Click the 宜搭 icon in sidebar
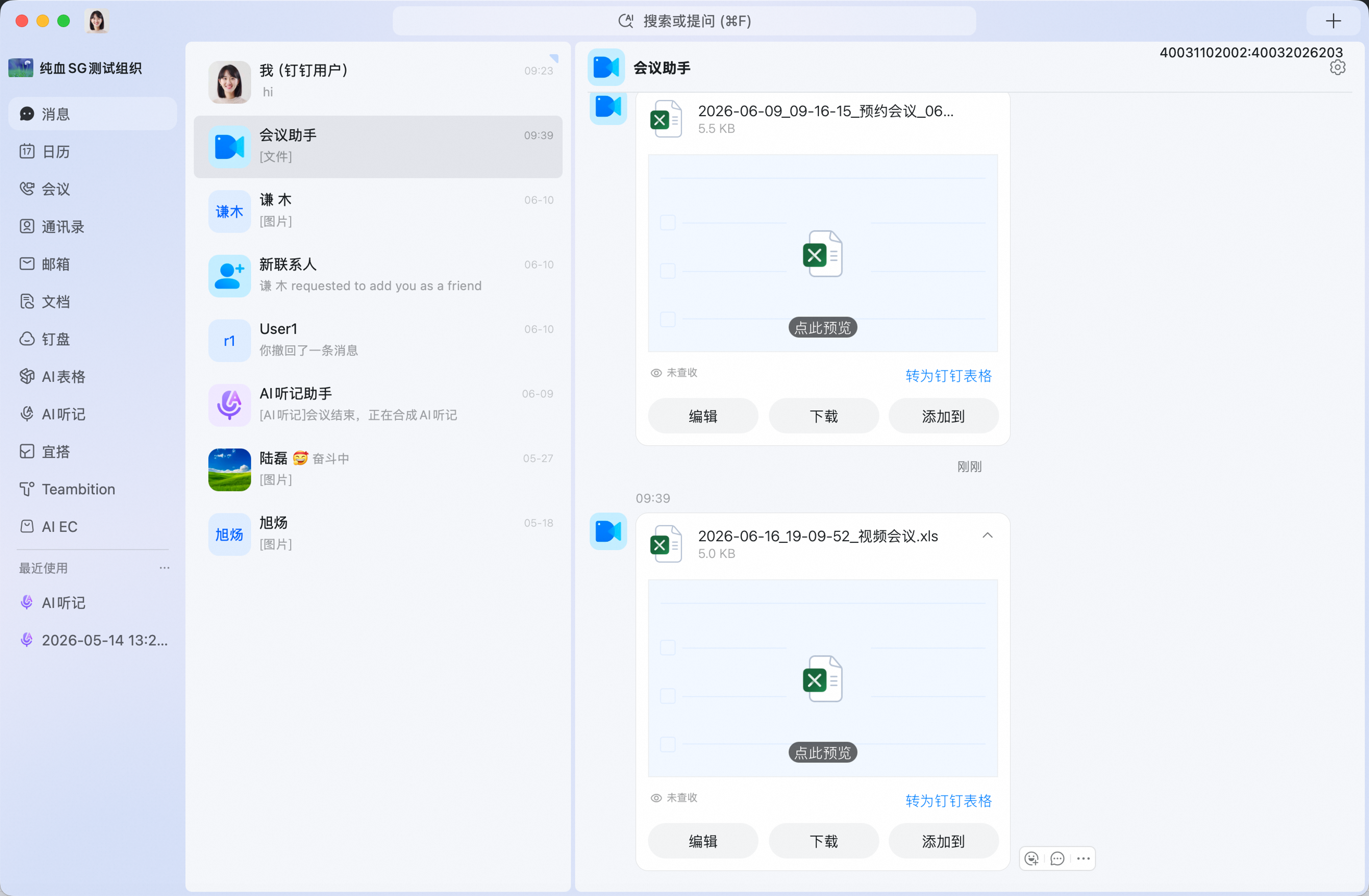Viewport: 1369px width, 896px height. [x=27, y=451]
